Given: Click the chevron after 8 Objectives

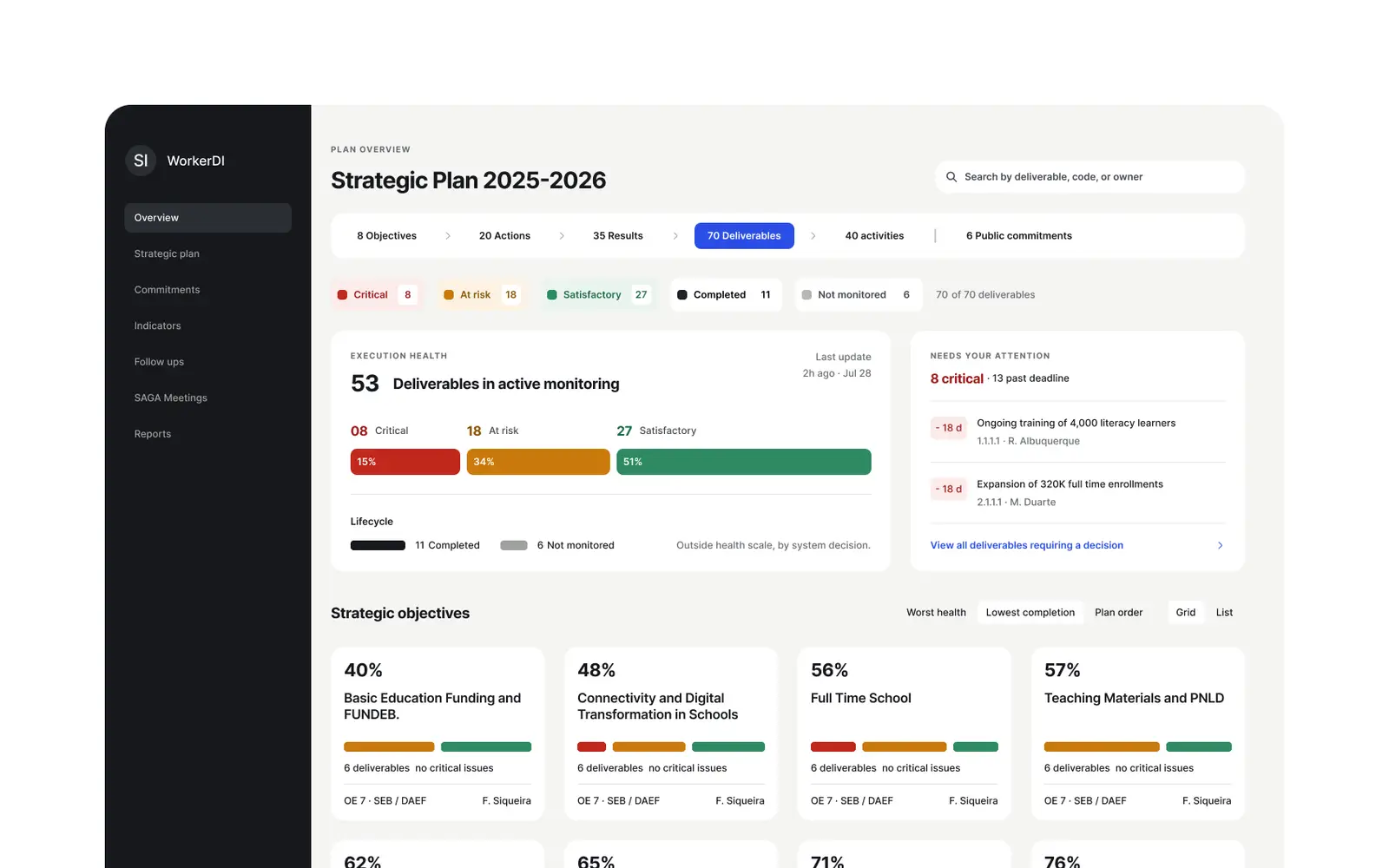Looking at the screenshot, I should pyautogui.click(x=448, y=236).
